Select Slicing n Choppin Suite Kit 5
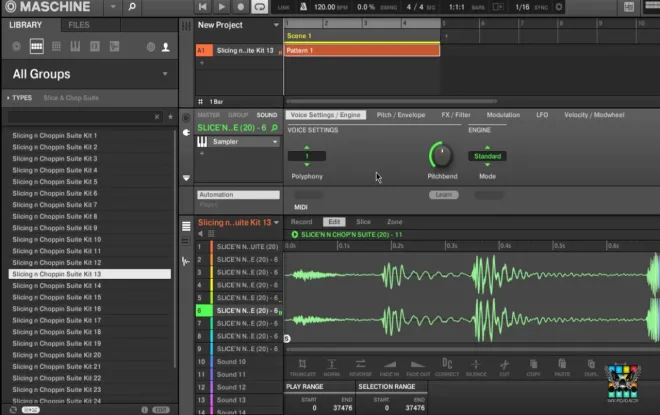 pyautogui.click(x=55, y=182)
